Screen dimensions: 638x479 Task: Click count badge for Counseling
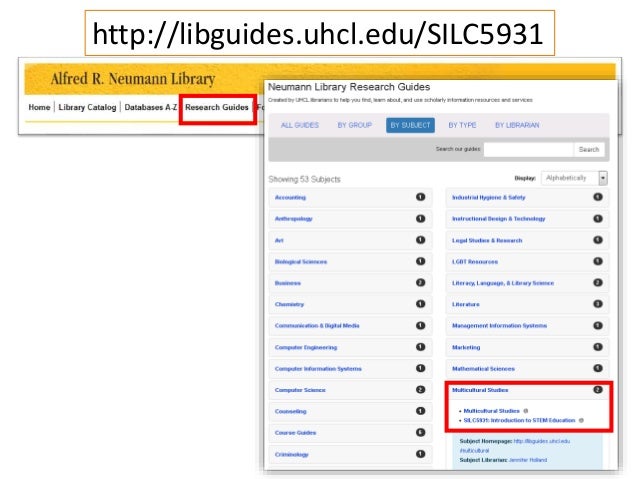[420, 411]
